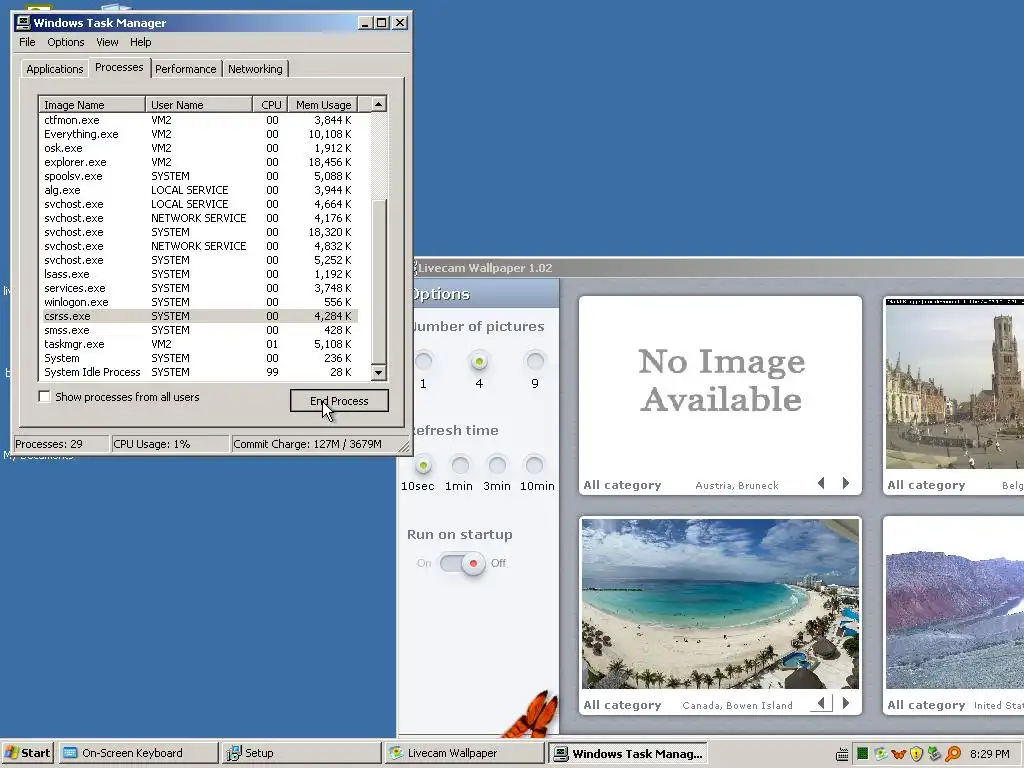Click the mountain webcam thumbnail
Viewport: 1024px width, 768px height.
click(x=955, y=603)
